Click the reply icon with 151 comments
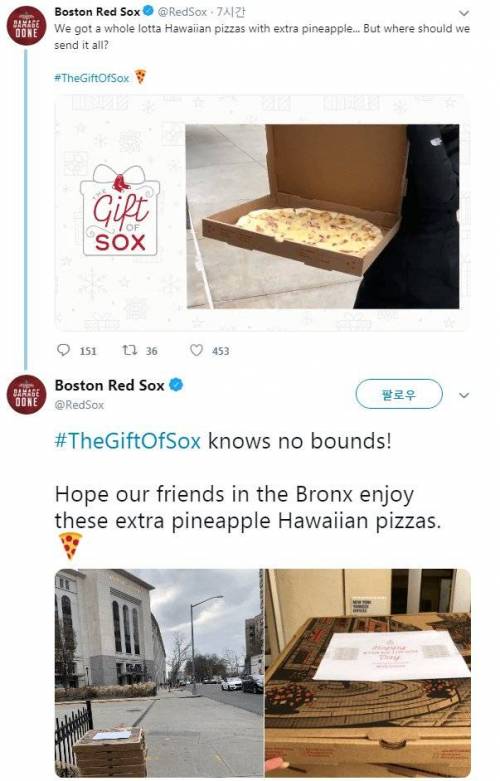The width and height of the screenshot is (500, 781). [x=64, y=350]
